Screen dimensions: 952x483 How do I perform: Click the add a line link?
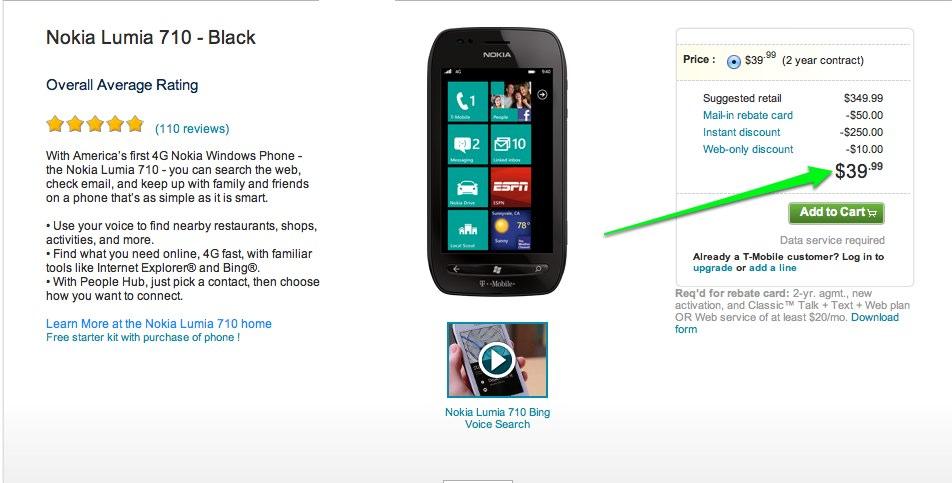pyautogui.click(x=772, y=268)
